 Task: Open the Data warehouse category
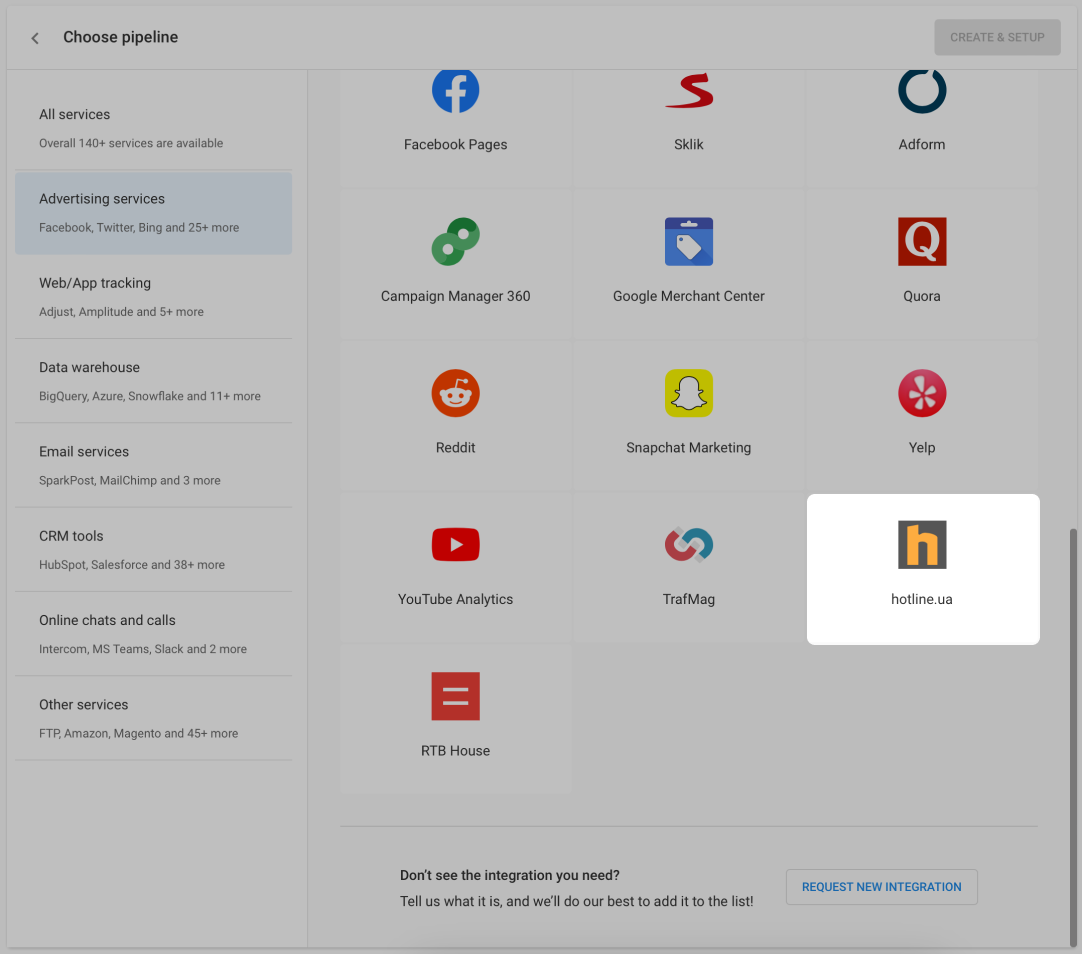(153, 381)
